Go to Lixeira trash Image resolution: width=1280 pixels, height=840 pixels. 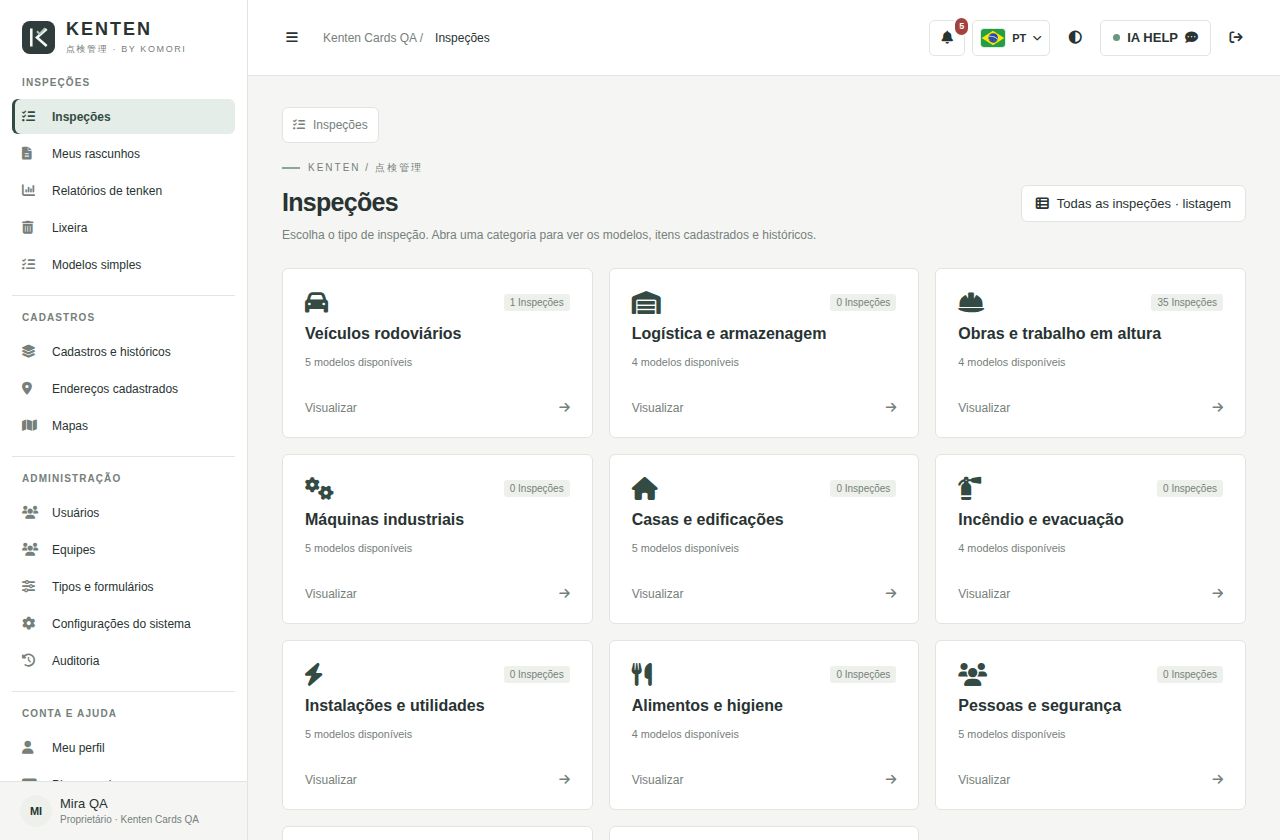click(123, 228)
